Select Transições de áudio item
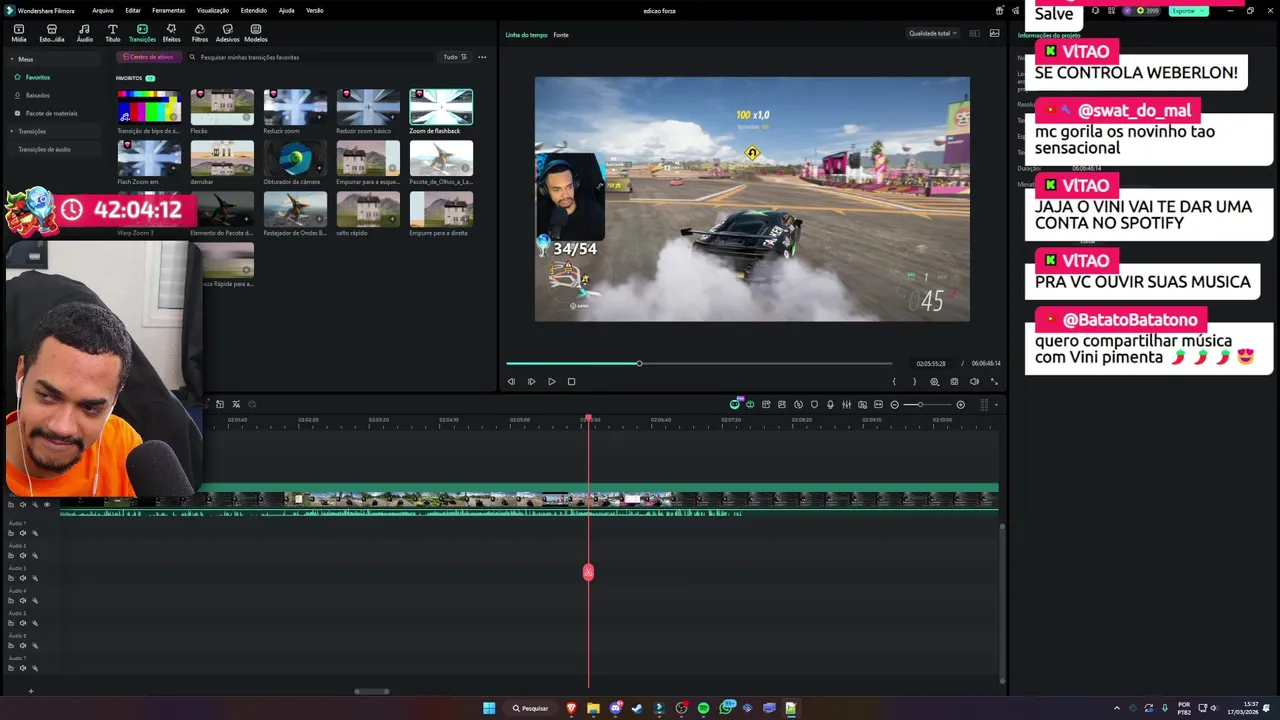The width and height of the screenshot is (1280, 720). click(x=44, y=149)
